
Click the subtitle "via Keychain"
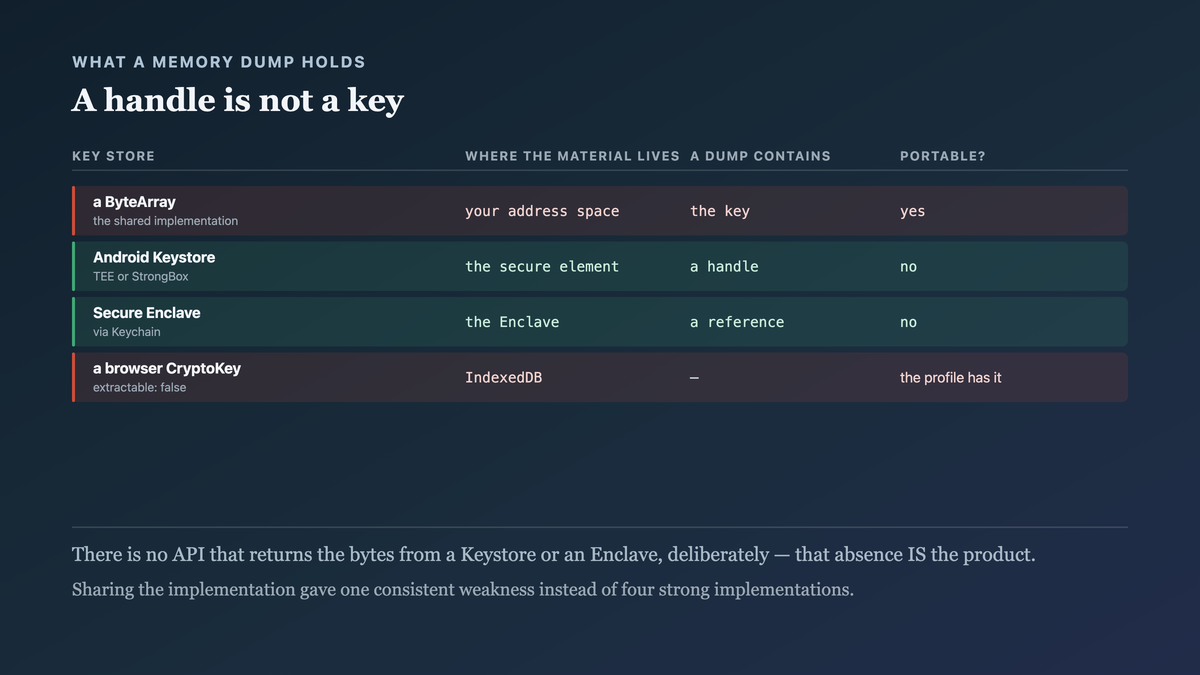point(126,332)
